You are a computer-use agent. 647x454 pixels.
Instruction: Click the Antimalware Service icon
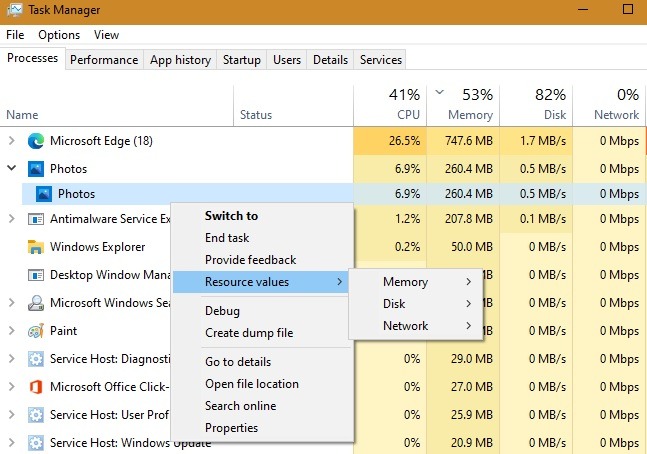(x=36, y=219)
